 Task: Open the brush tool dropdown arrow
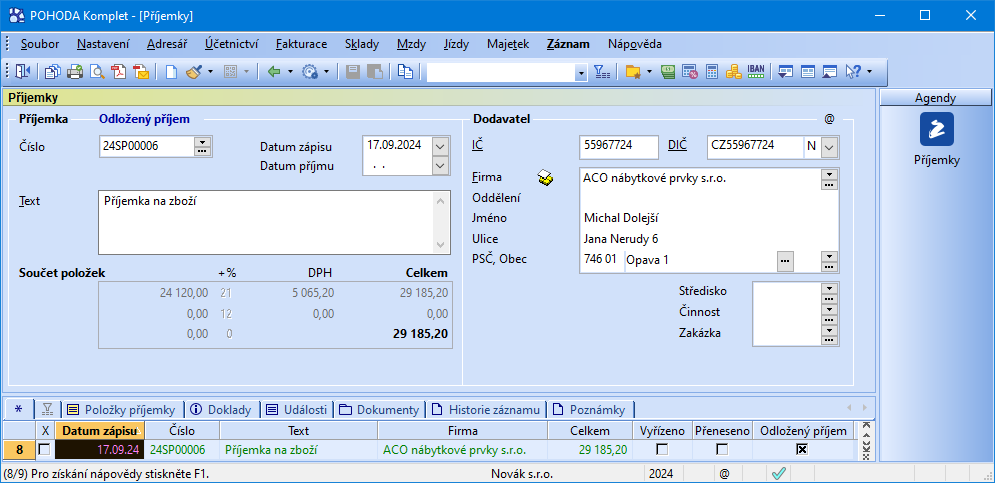(210, 72)
